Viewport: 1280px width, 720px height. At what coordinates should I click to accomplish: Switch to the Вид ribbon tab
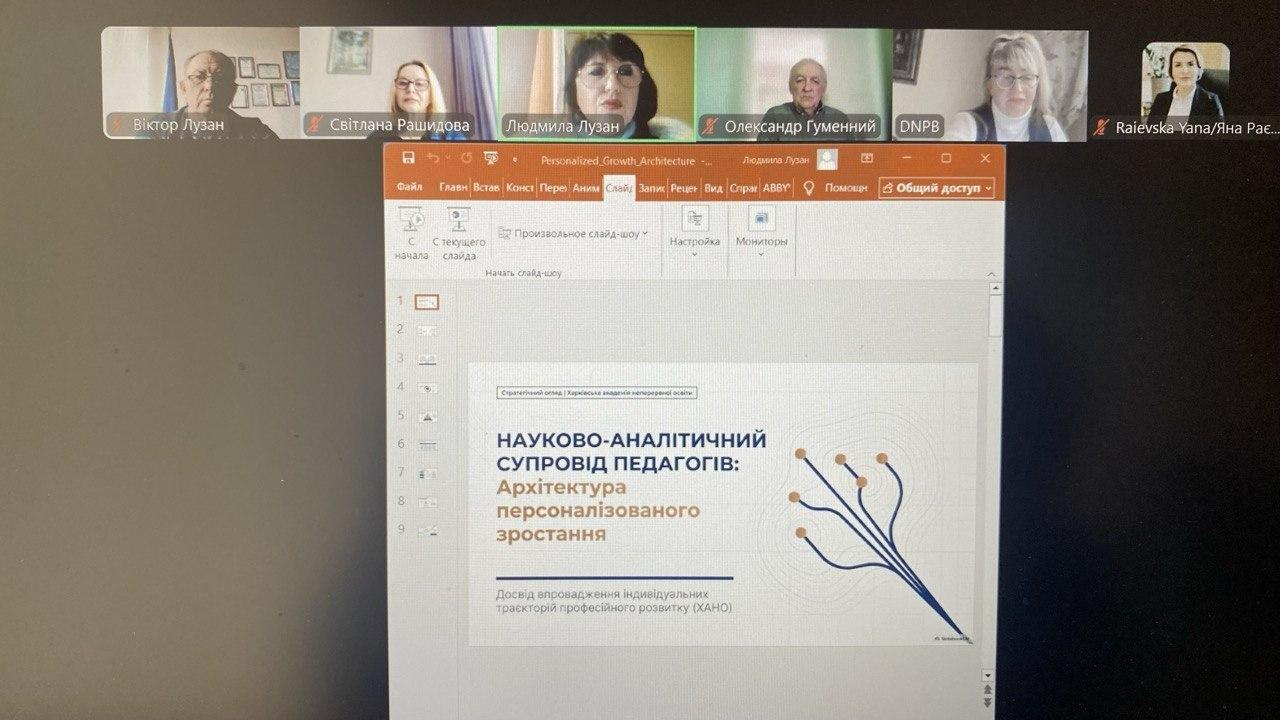(713, 188)
